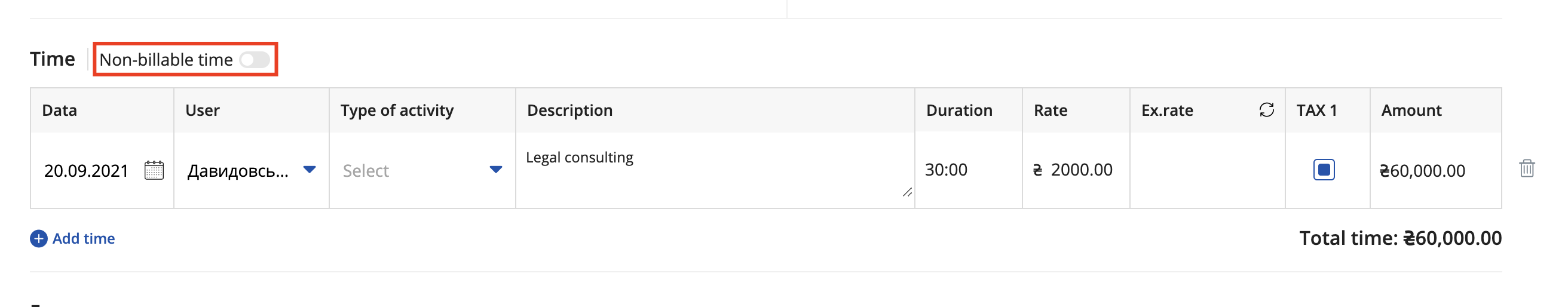The image size is (1568, 307).
Task: Click the blue plus Add time icon
Action: (x=38, y=239)
